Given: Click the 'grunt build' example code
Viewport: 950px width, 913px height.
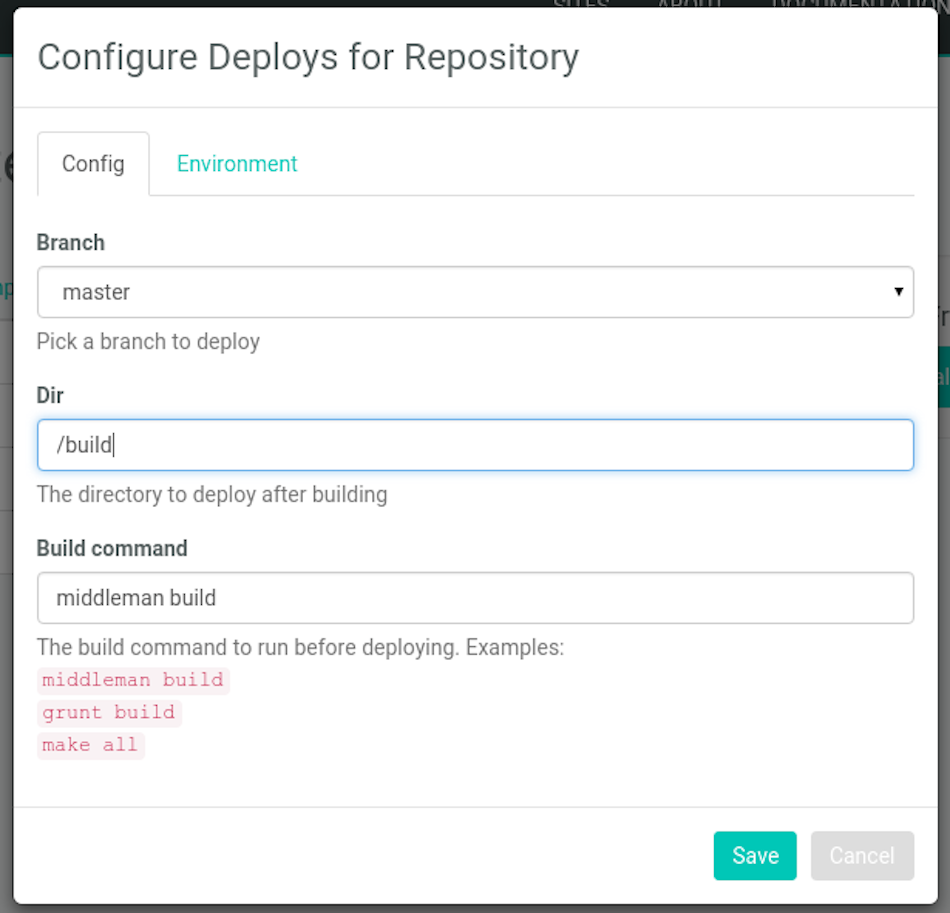Looking at the screenshot, I should pos(109,712).
